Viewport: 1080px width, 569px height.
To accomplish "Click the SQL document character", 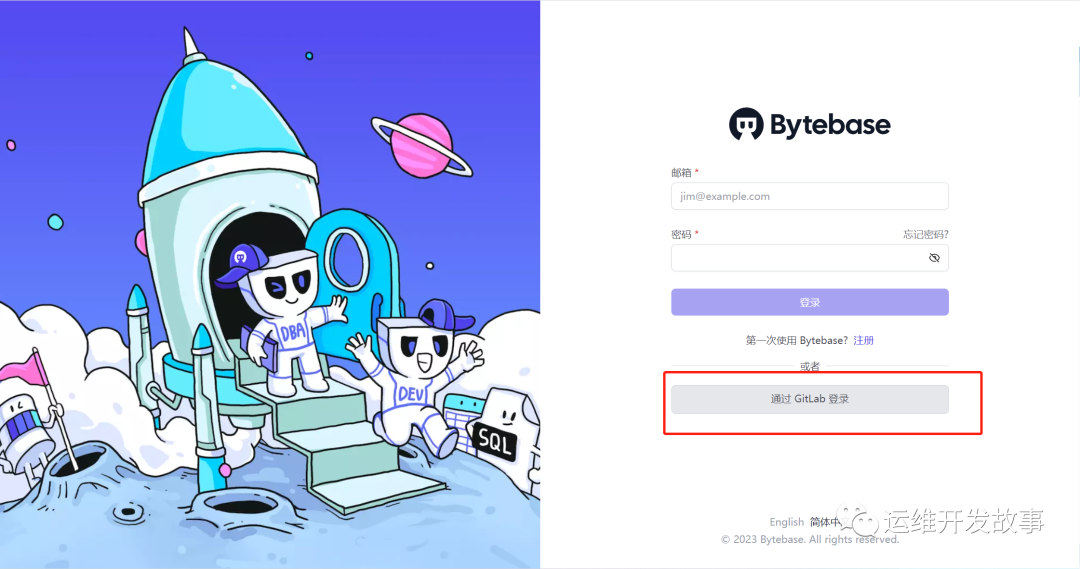I will coord(501,427).
